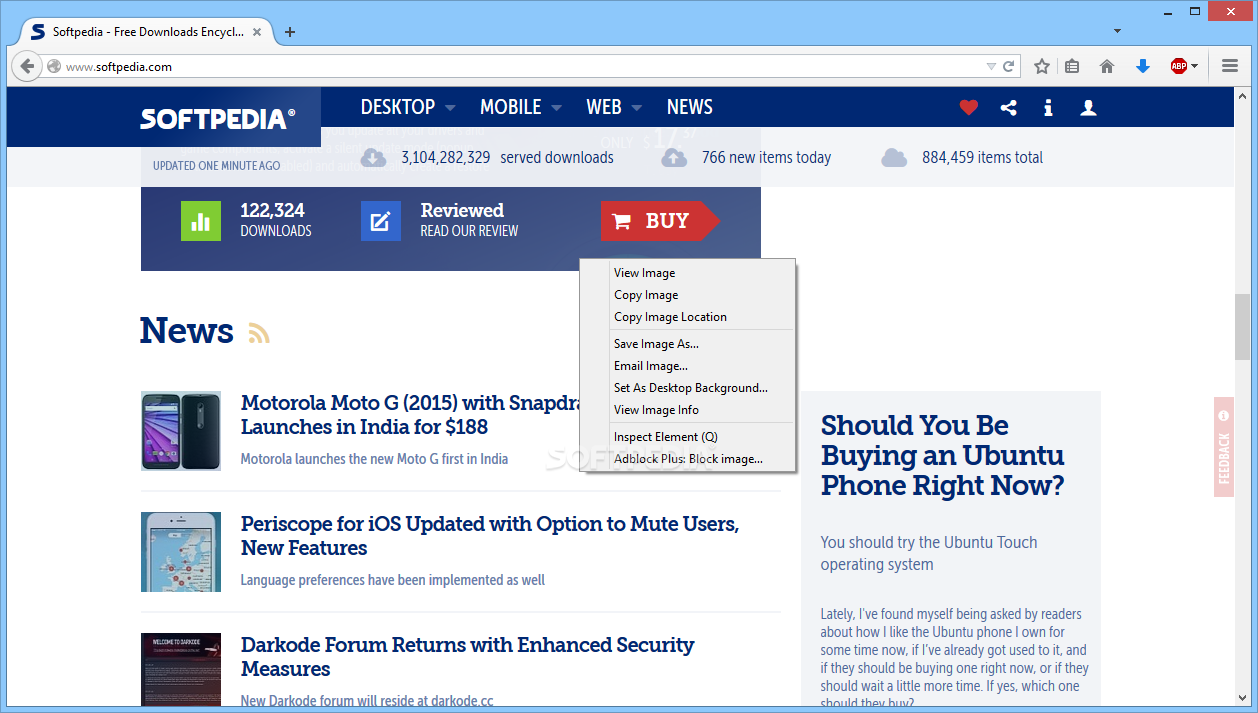Click '3,104,282,329 served downloads' text
1258x713 pixels.
(507, 157)
